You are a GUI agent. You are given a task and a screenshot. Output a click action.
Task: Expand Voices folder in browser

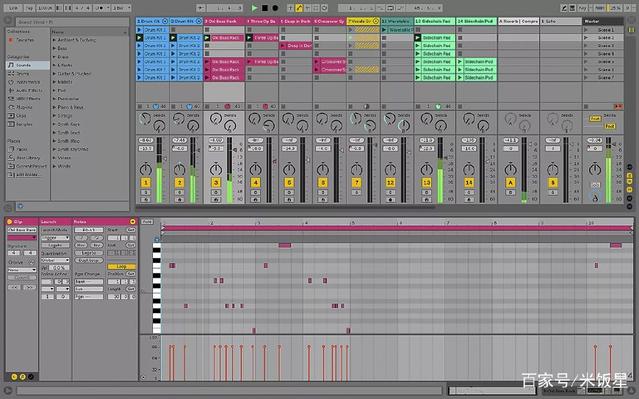click(54, 158)
